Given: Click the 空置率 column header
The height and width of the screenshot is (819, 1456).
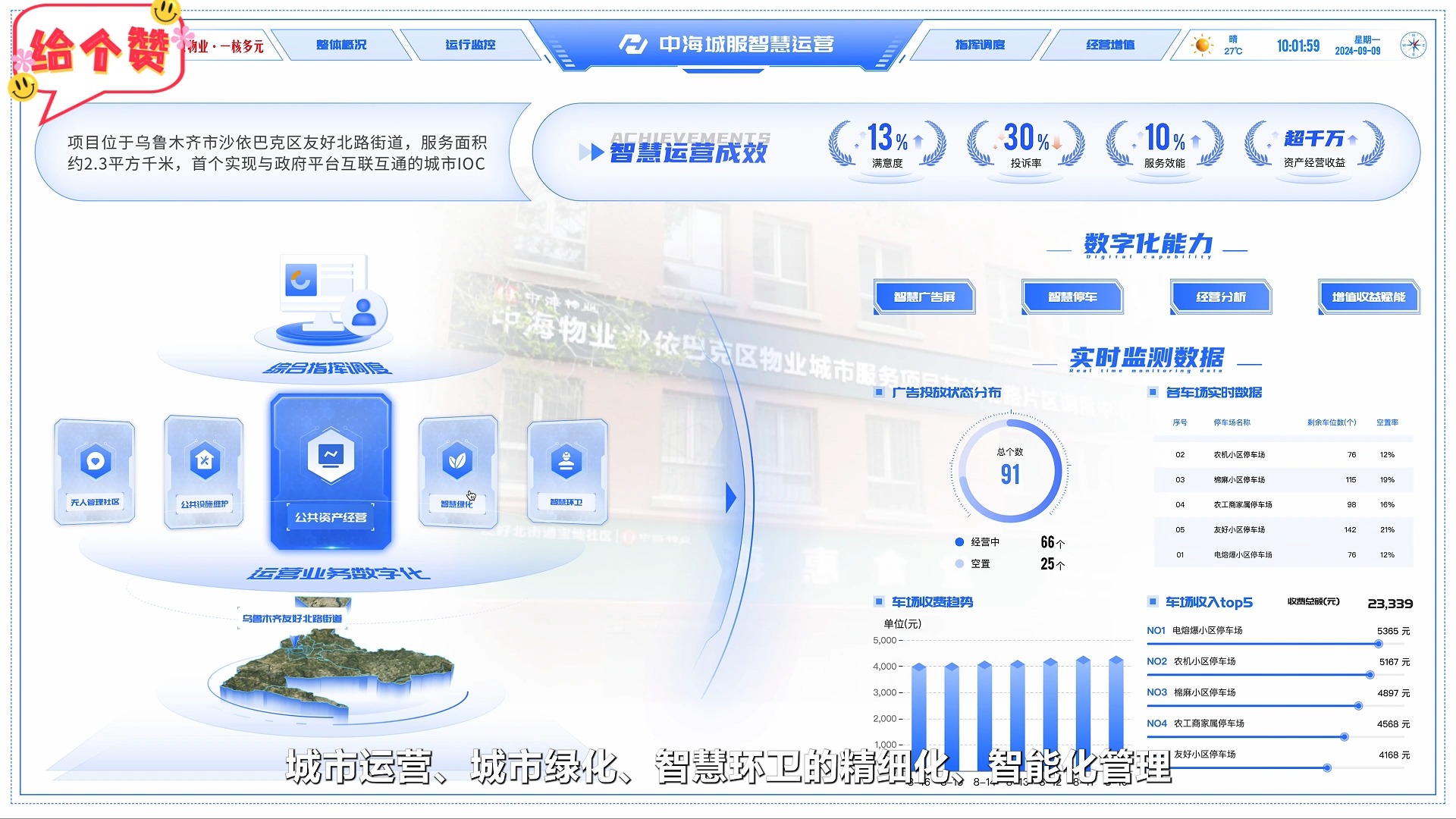Looking at the screenshot, I should click(1388, 422).
